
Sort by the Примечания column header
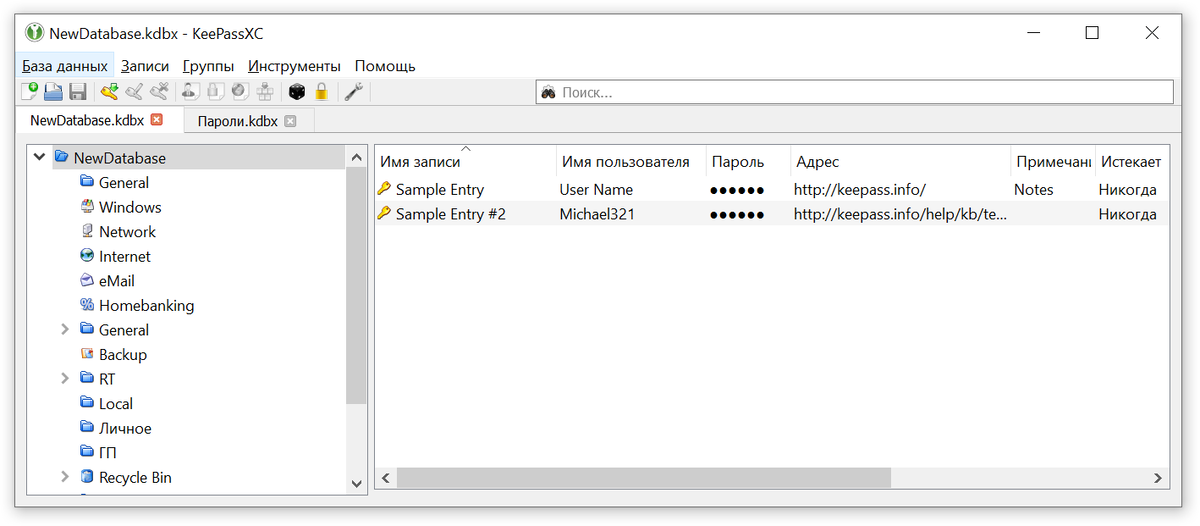[1052, 161]
